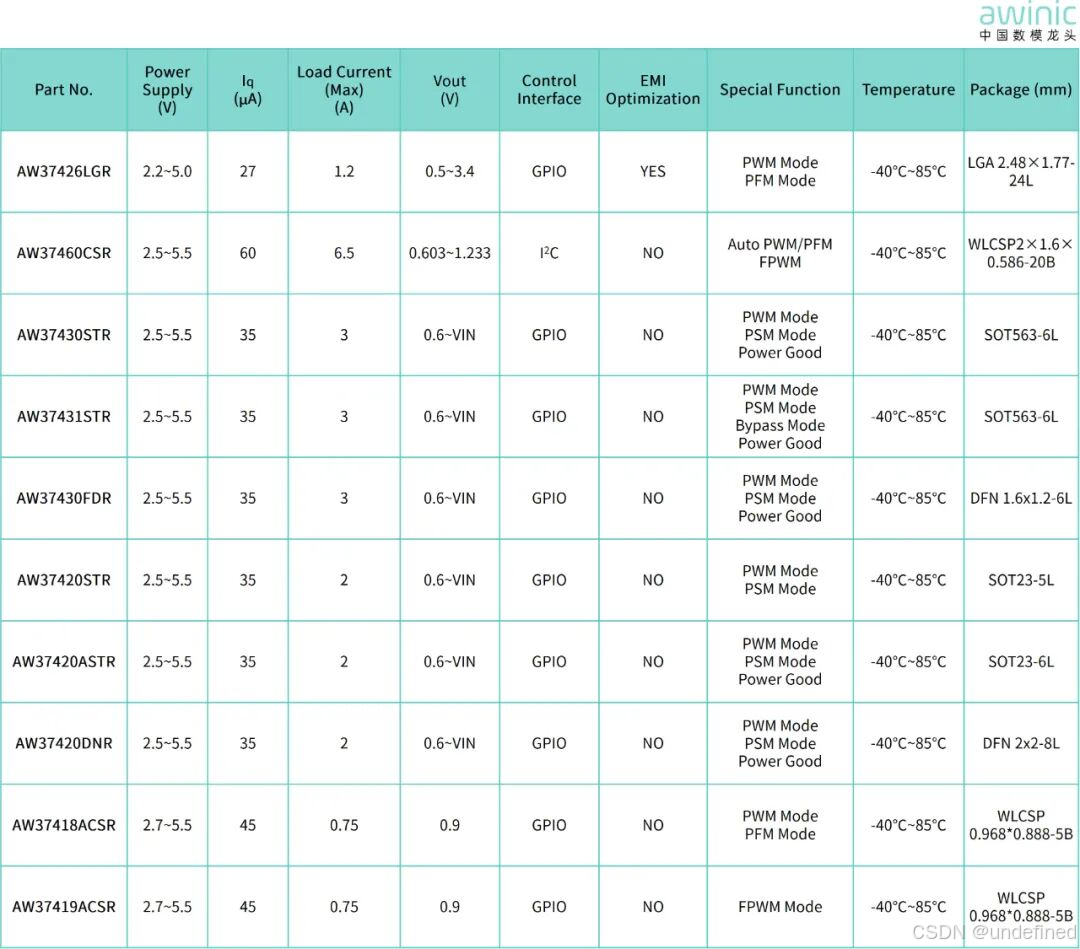Click the 'SOT23-5L' package cell
The image size is (1080, 949).
[x=1021, y=580]
